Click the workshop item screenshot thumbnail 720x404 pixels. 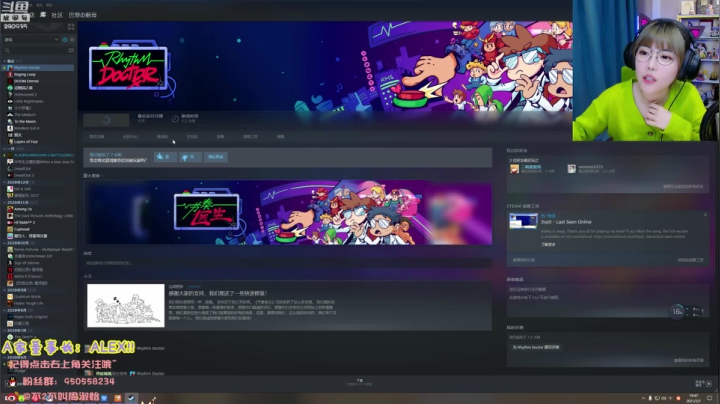(x=523, y=221)
